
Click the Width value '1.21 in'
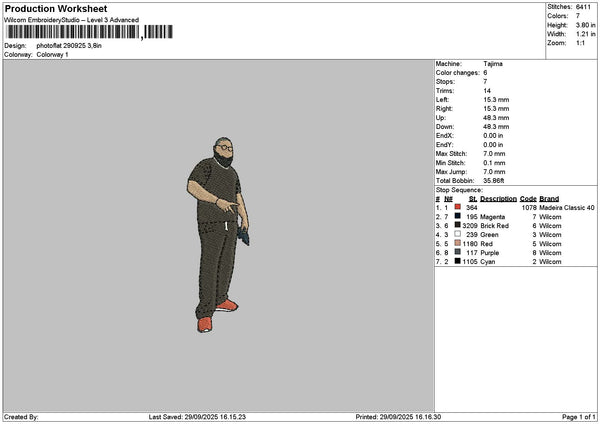[585, 34]
